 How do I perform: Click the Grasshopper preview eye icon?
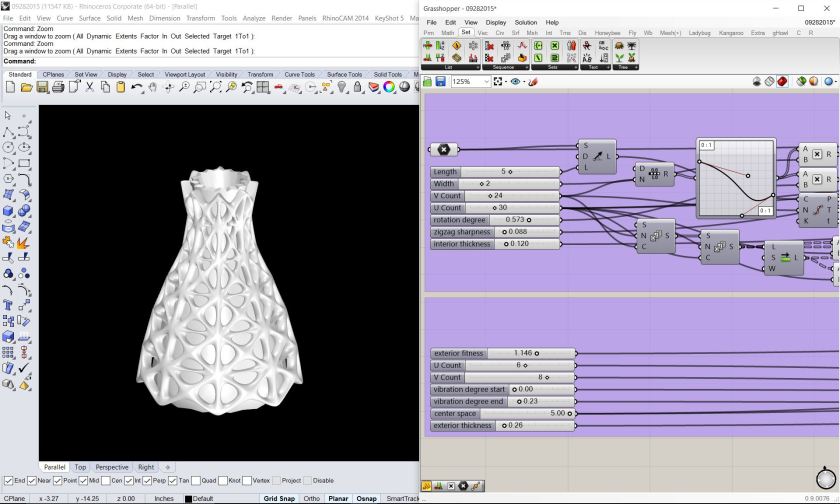(516, 82)
